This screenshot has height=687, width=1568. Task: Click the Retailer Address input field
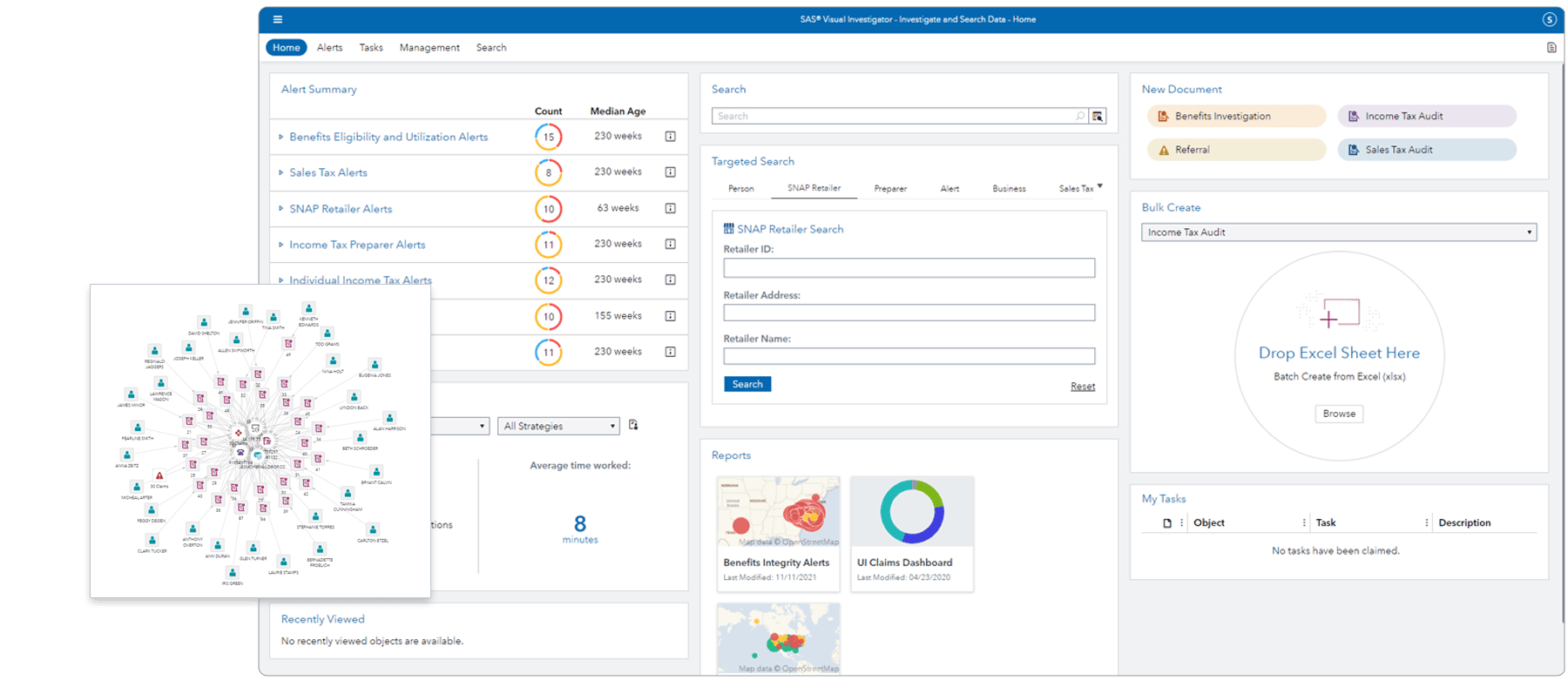pyautogui.click(x=909, y=313)
